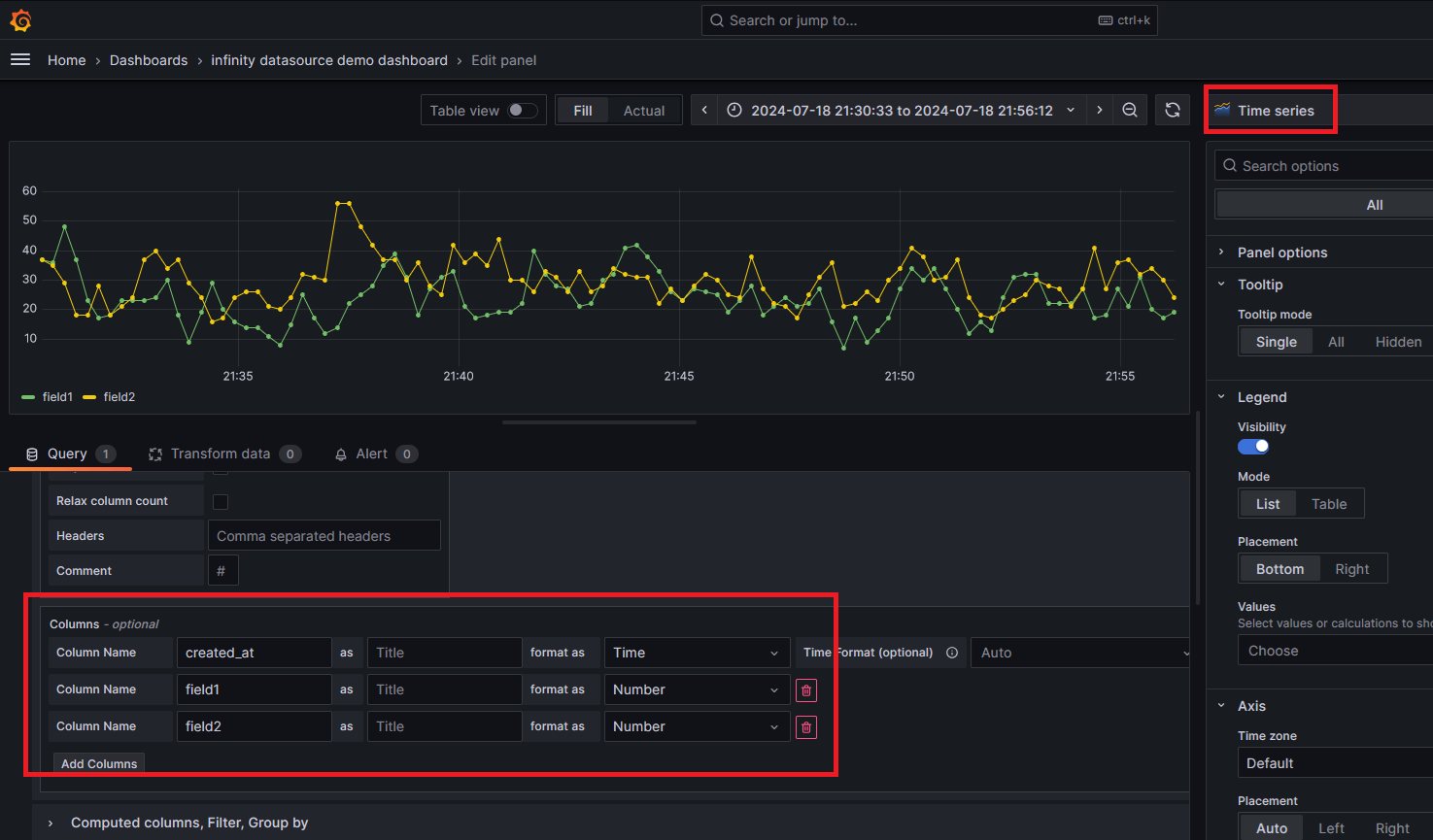Open Legend Values Choose dropdown
The height and width of the screenshot is (840, 1433).
pyautogui.click(x=1335, y=651)
